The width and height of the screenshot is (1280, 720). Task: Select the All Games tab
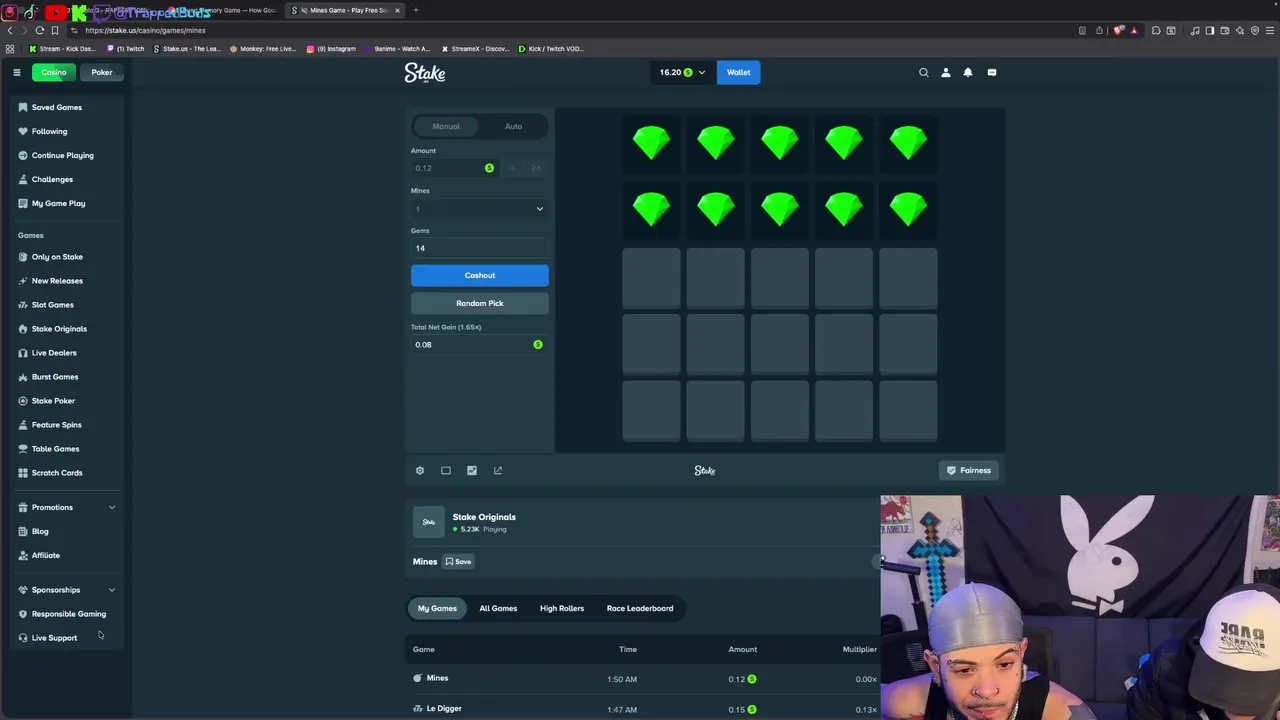[498, 608]
